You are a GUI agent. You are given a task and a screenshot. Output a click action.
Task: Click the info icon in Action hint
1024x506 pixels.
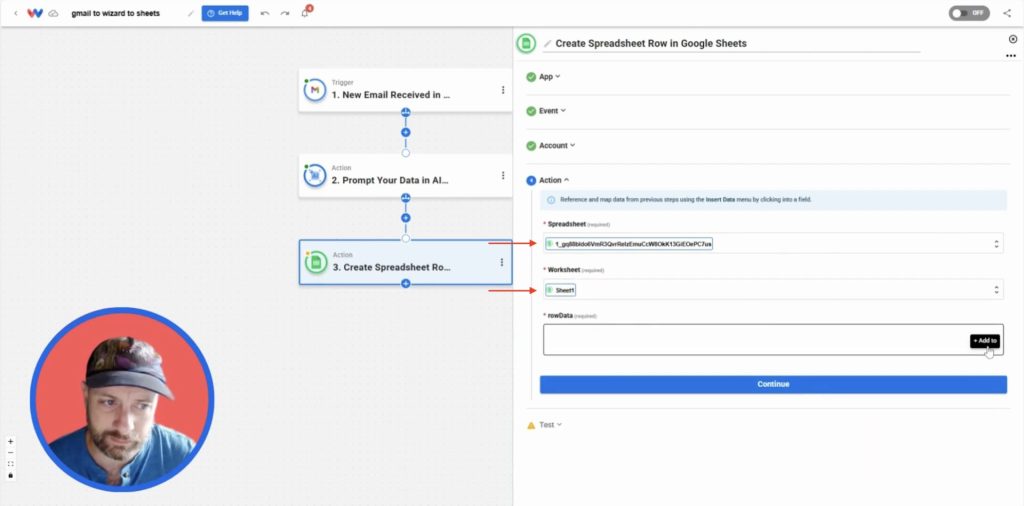[x=551, y=200]
